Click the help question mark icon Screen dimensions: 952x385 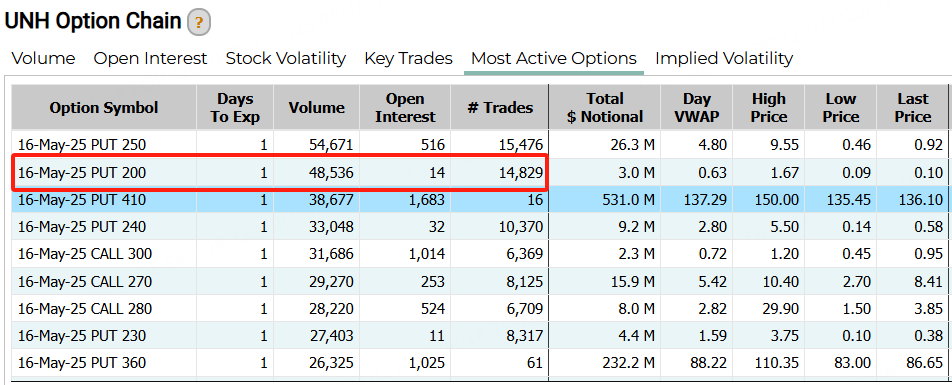199,23
